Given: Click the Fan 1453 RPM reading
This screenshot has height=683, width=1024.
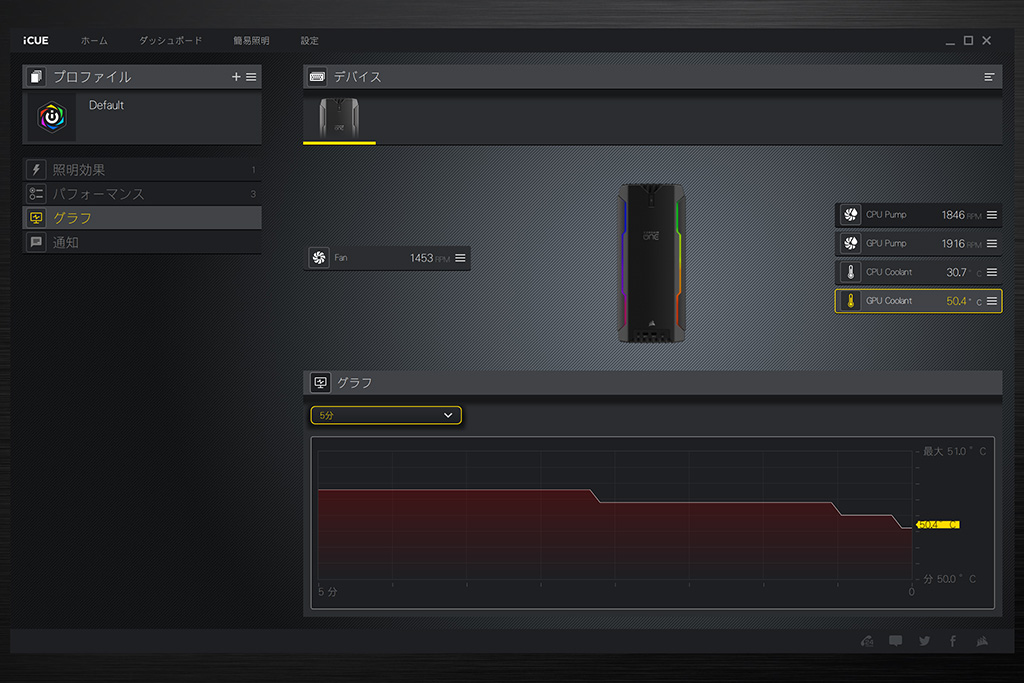Looking at the screenshot, I should pyautogui.click(x=430, y=259).
